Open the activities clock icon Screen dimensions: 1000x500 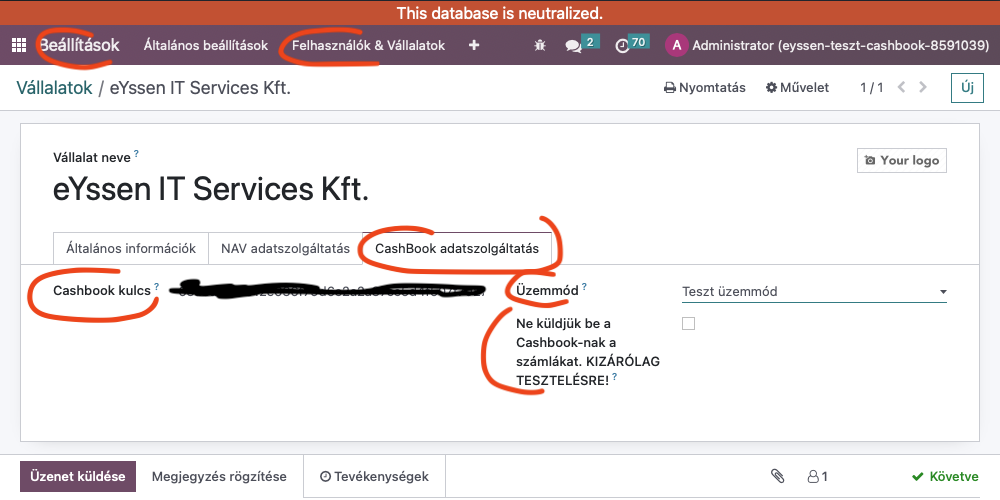pos(622,46)
